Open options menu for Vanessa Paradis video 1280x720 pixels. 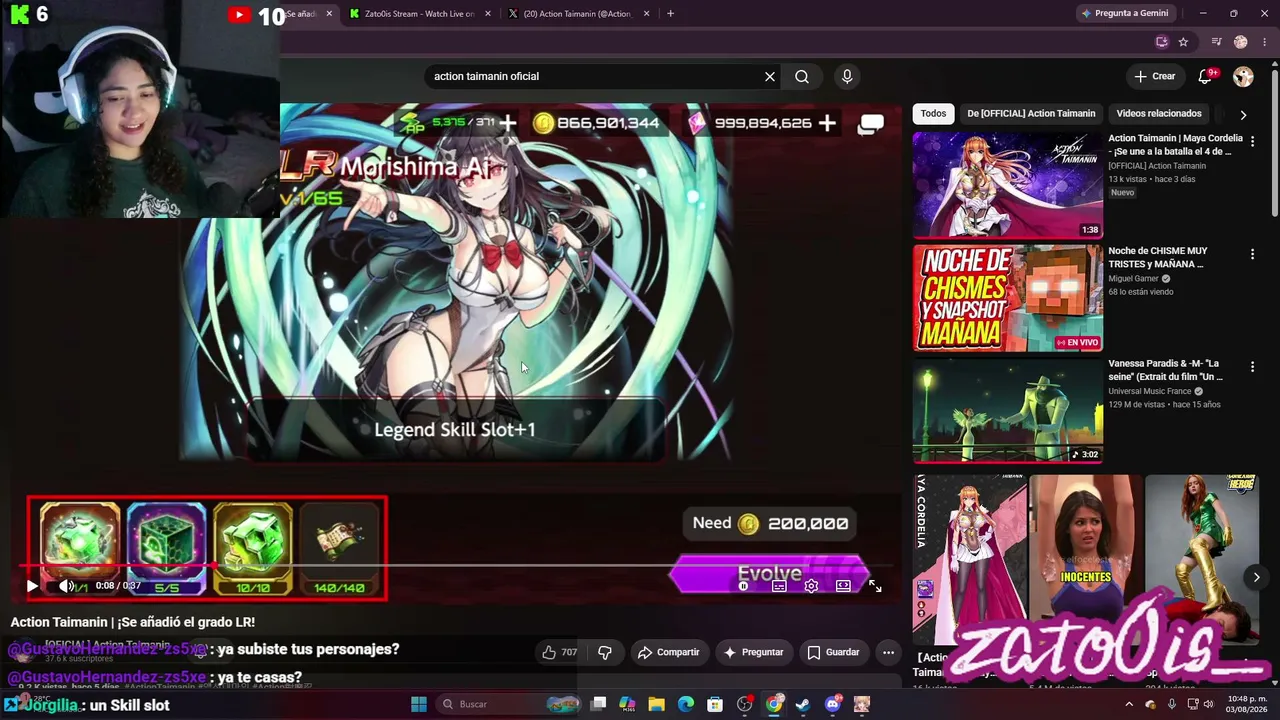coord(1252,368)
